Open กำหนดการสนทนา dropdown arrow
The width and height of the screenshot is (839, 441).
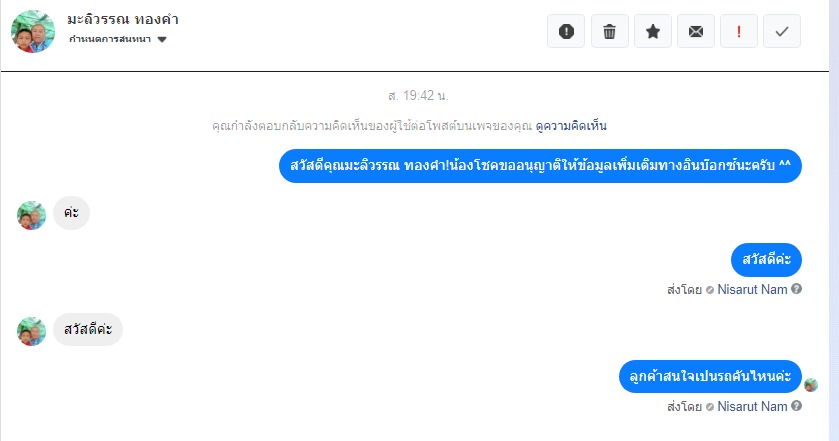[x=162, y=39]
